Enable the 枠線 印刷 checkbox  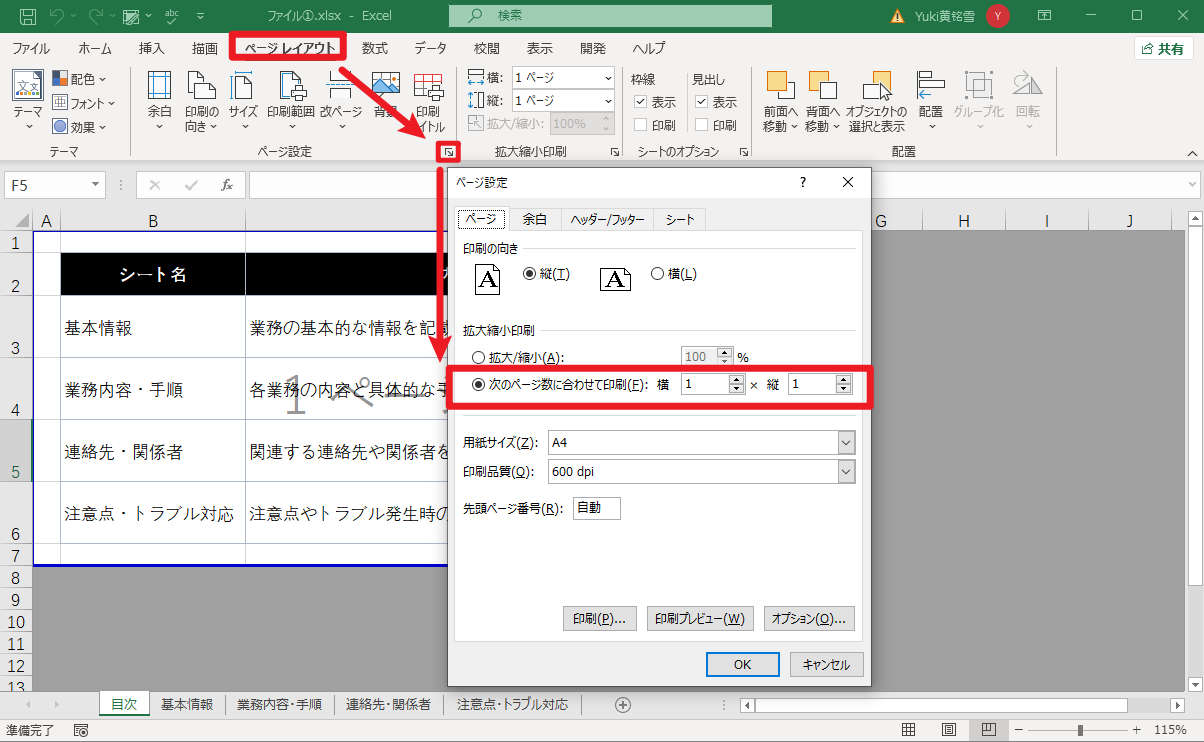(x=641, y=125)
